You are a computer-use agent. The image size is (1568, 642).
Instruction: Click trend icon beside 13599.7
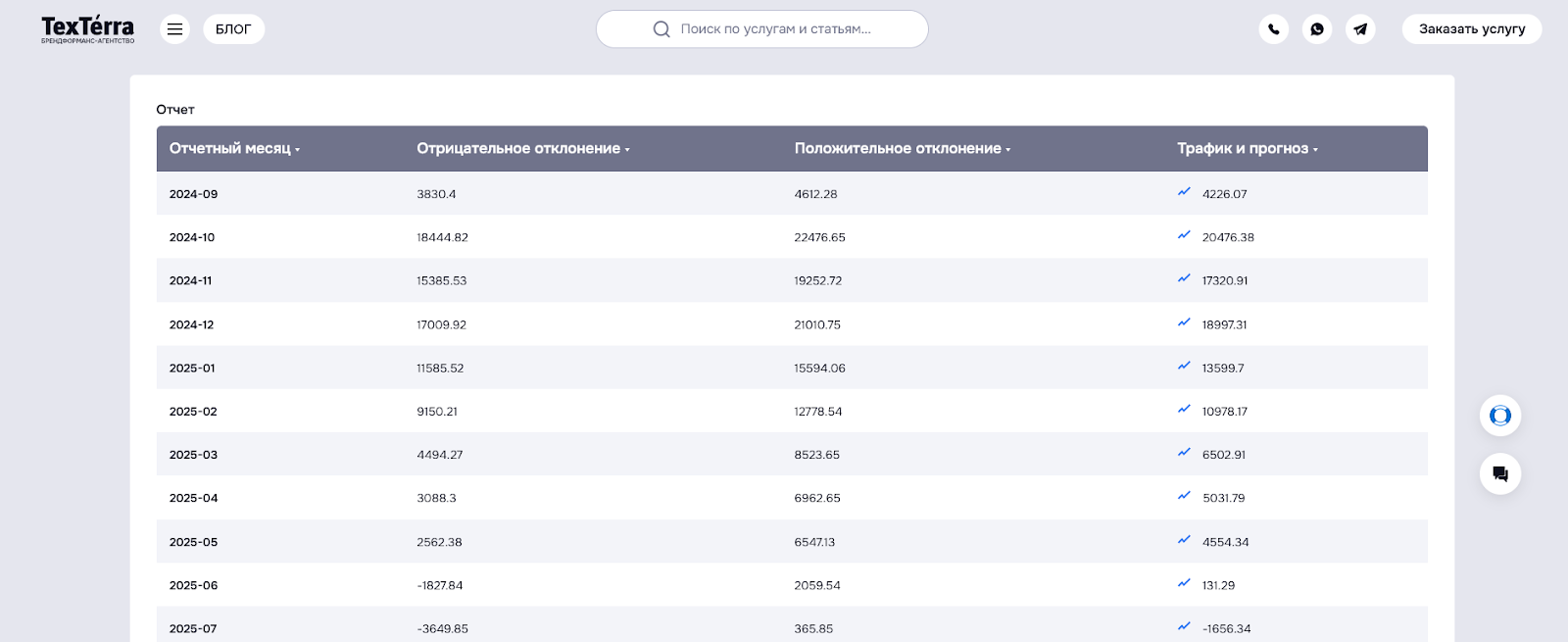[1184, 366]
